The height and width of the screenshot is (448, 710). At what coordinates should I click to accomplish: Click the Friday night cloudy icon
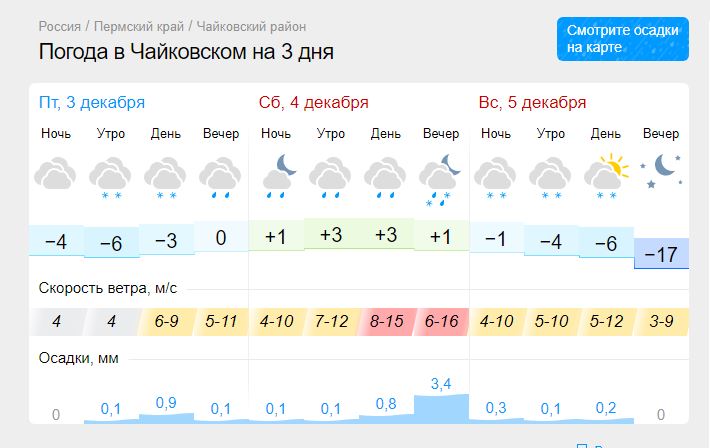(55, 173)
